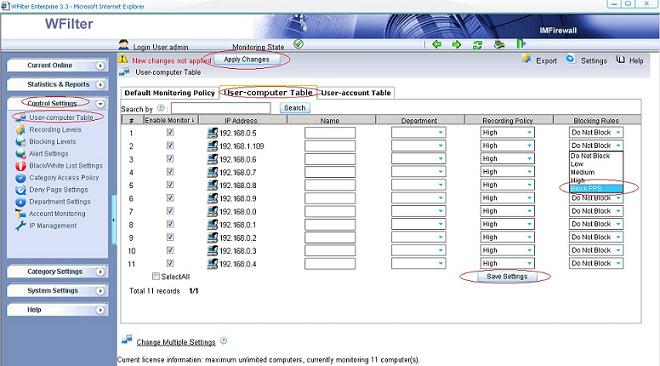Click the Name field for 192.168.0.4
This screenshot has height=366, width=660.
(x=330, y=264)
